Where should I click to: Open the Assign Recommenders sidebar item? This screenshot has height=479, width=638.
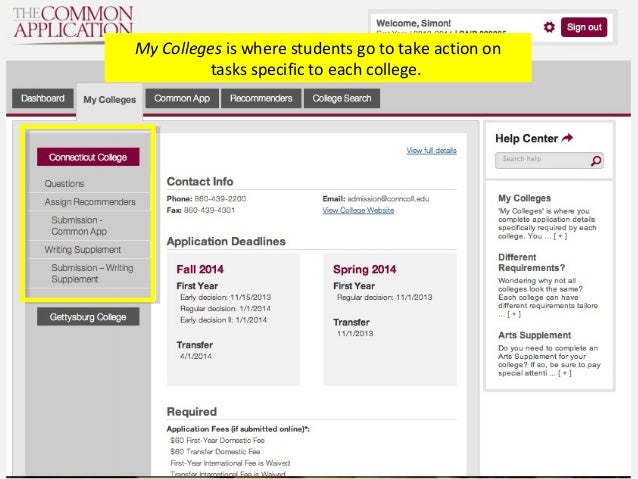pos(90,202)
